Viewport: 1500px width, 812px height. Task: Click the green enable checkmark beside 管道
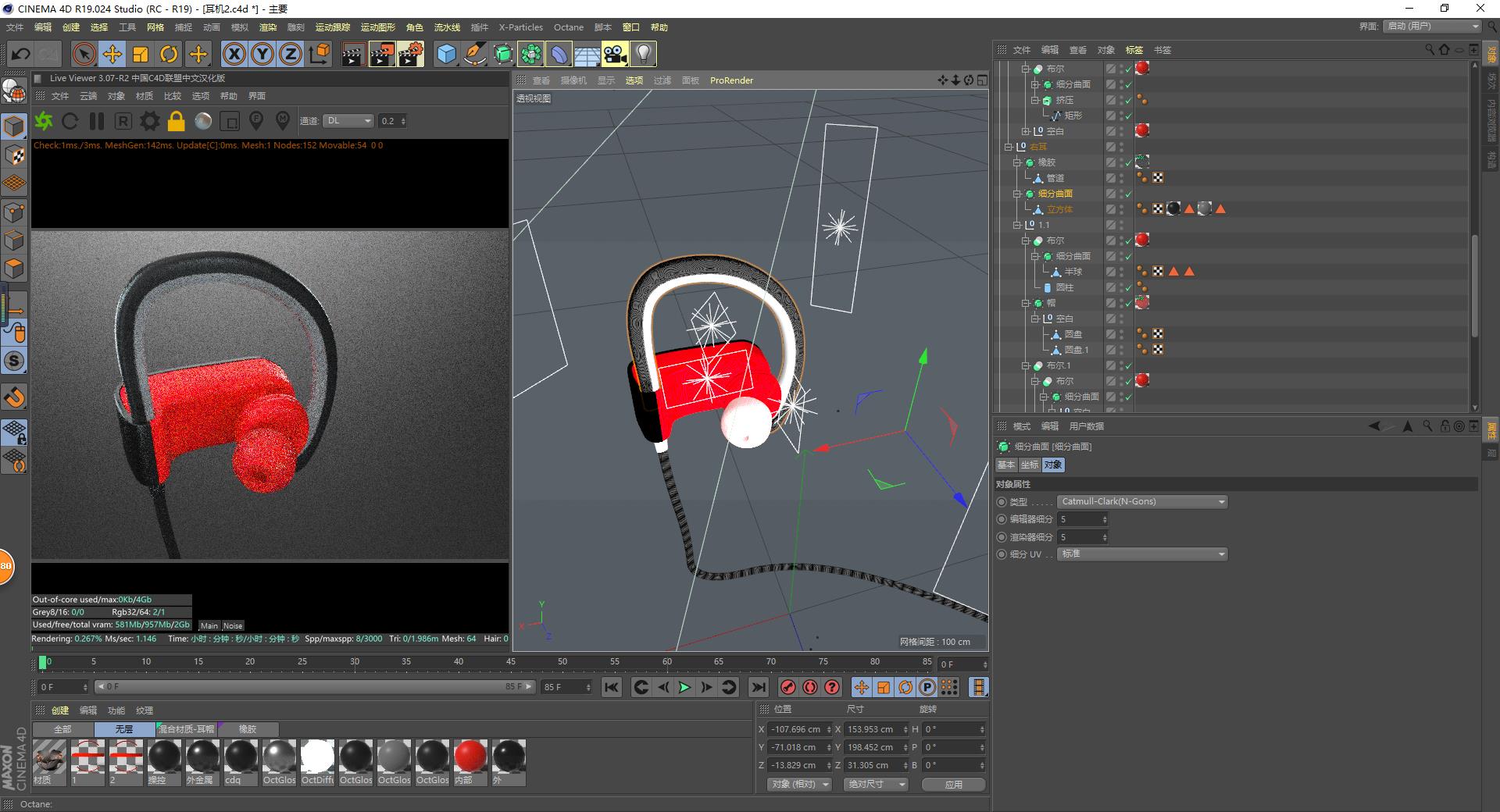click(x=1128, y=178)
